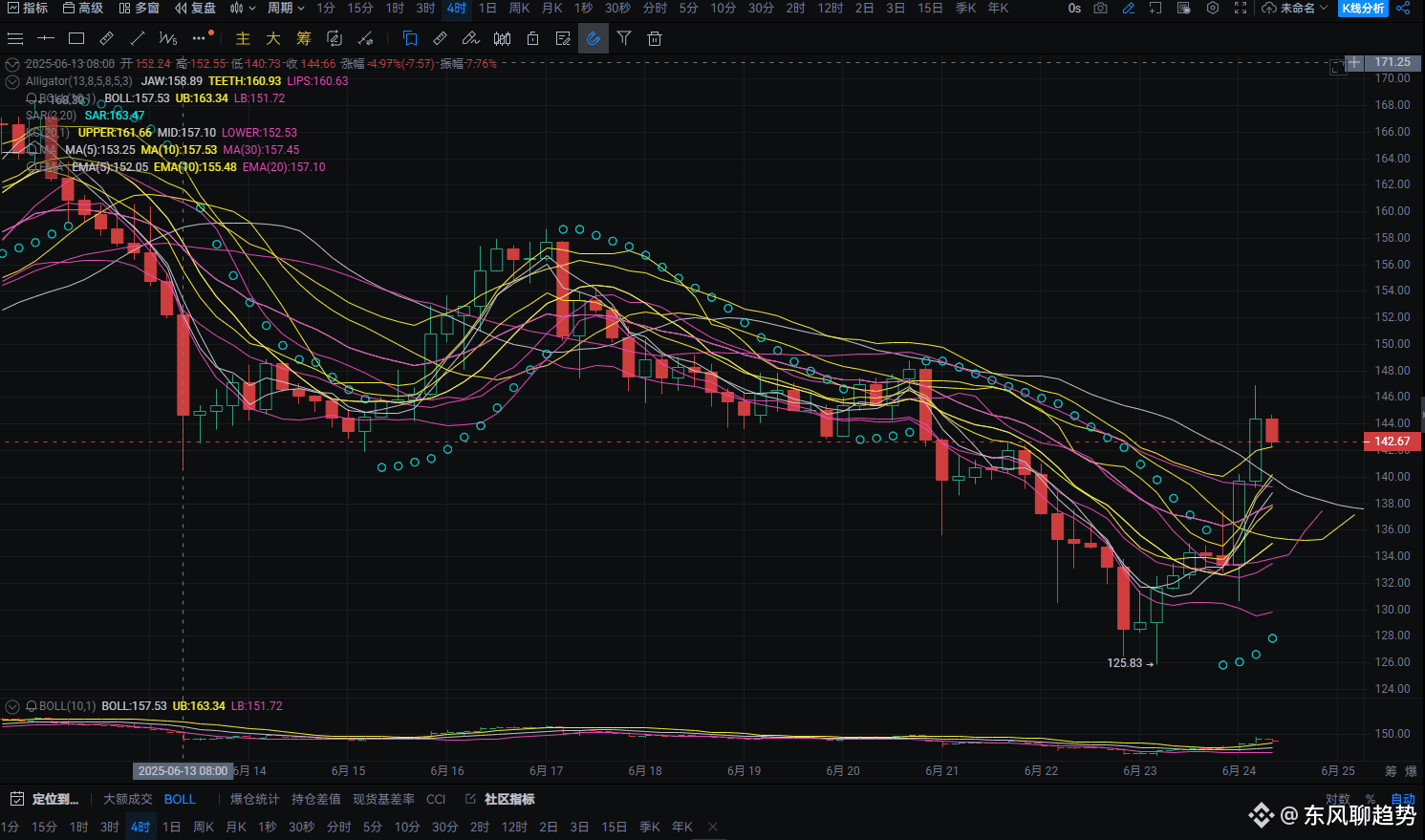Click the plus button beside 171.25
The width and height of the screenshot is (1425, 840).
coord(1354,62)
